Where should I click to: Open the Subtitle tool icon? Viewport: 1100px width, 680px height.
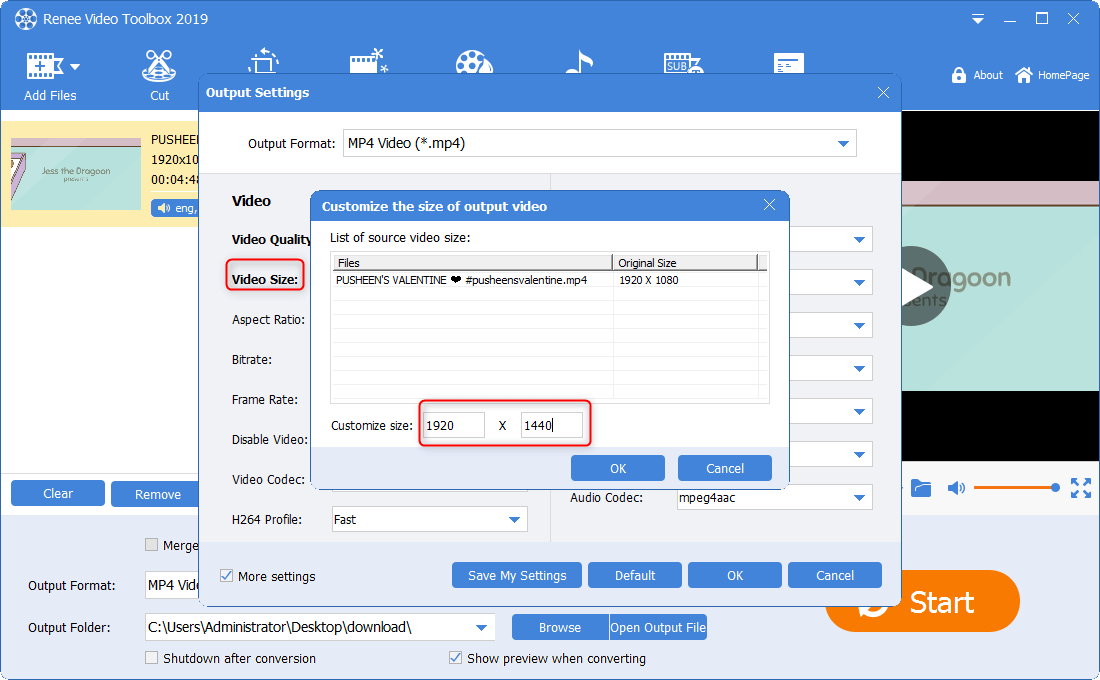[x=682, y=62]
